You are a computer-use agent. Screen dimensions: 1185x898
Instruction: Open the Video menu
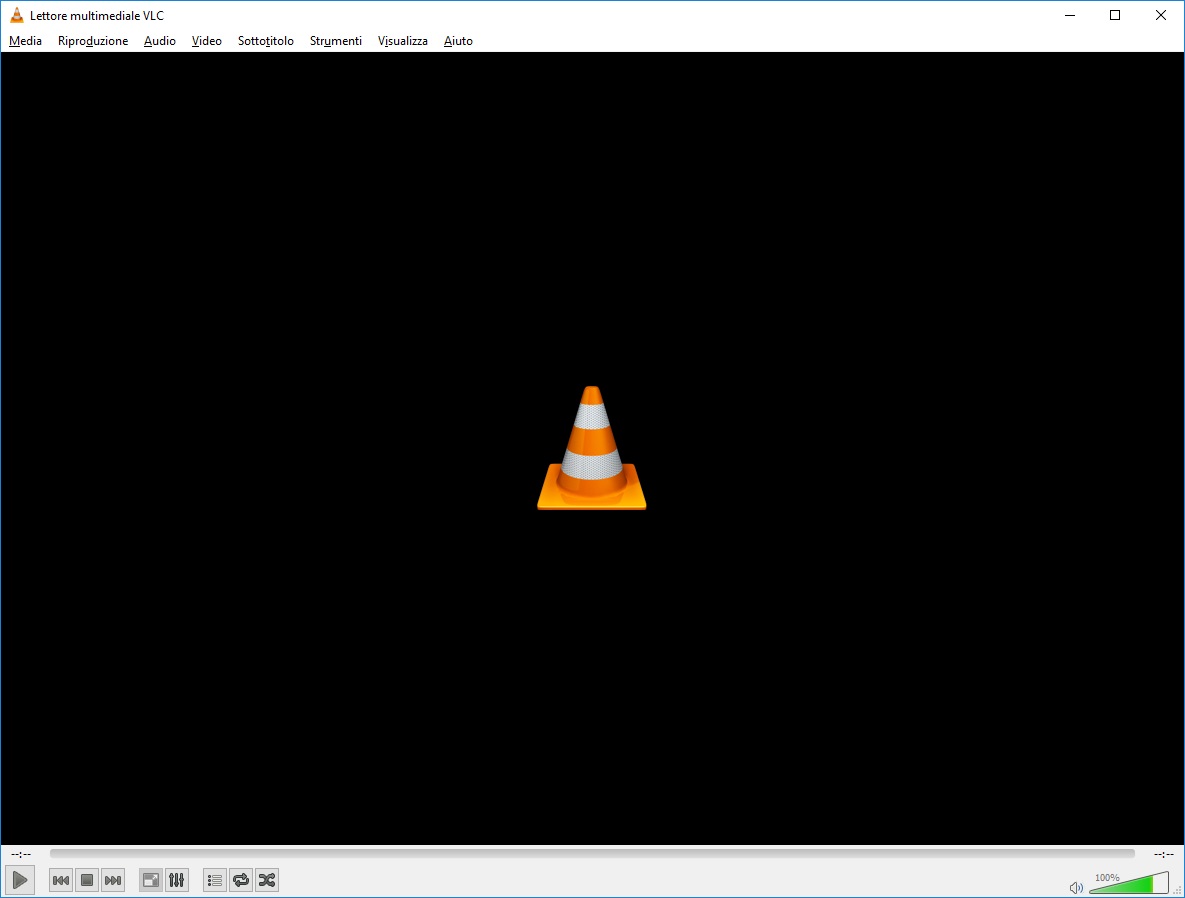(206, 41)
